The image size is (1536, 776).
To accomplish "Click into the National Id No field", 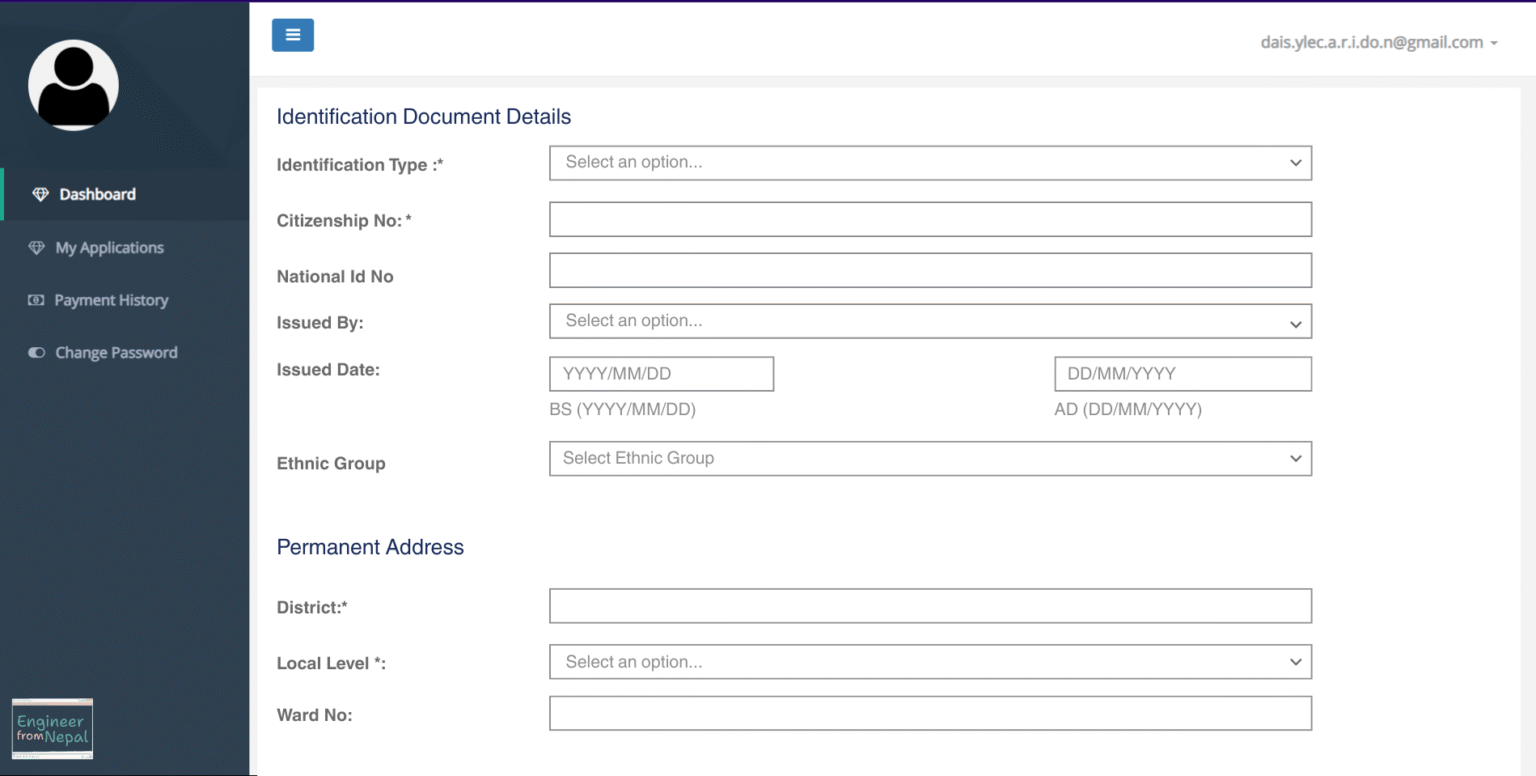I will [929, 270].
